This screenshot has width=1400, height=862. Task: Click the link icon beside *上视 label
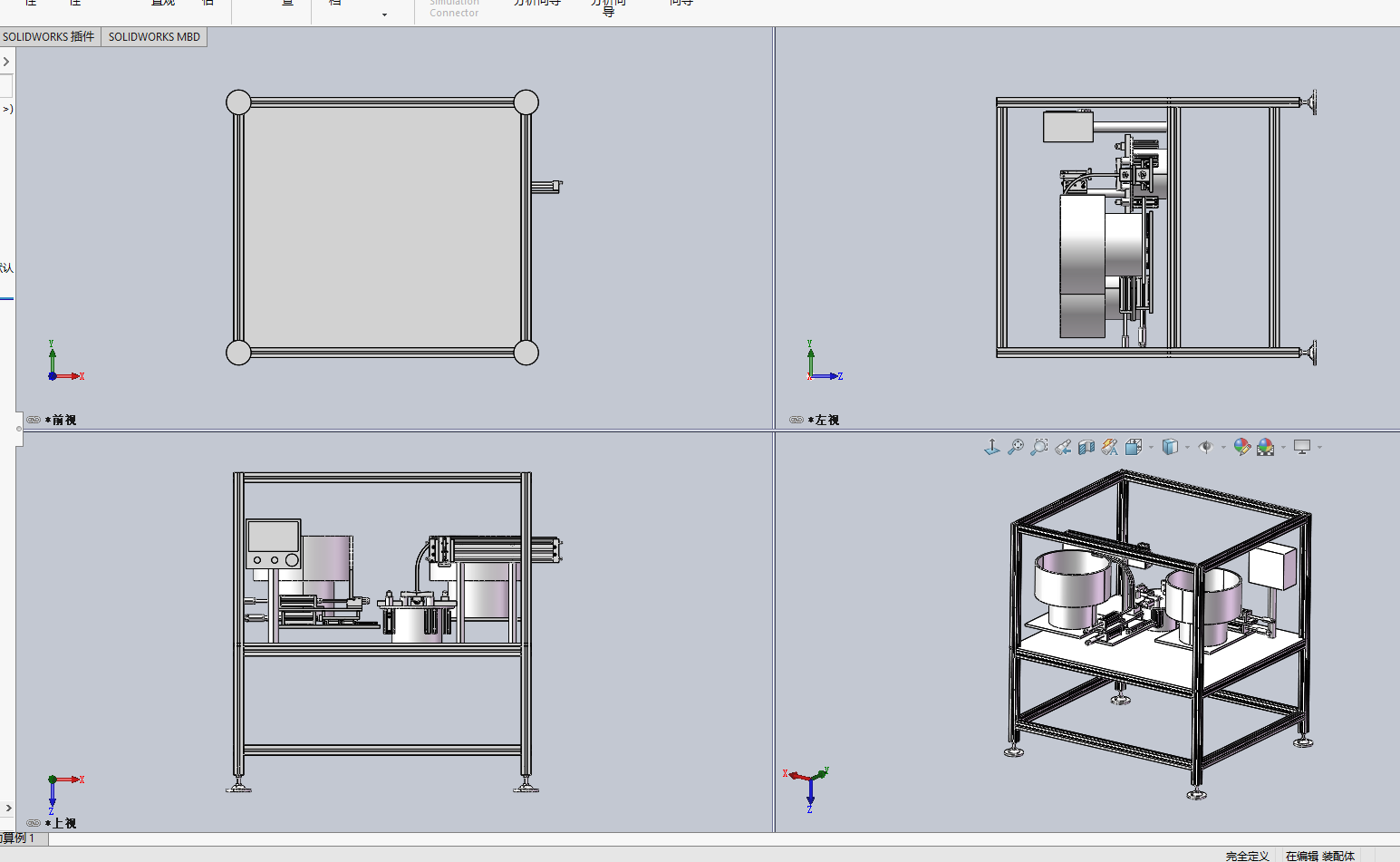(34, 823)
